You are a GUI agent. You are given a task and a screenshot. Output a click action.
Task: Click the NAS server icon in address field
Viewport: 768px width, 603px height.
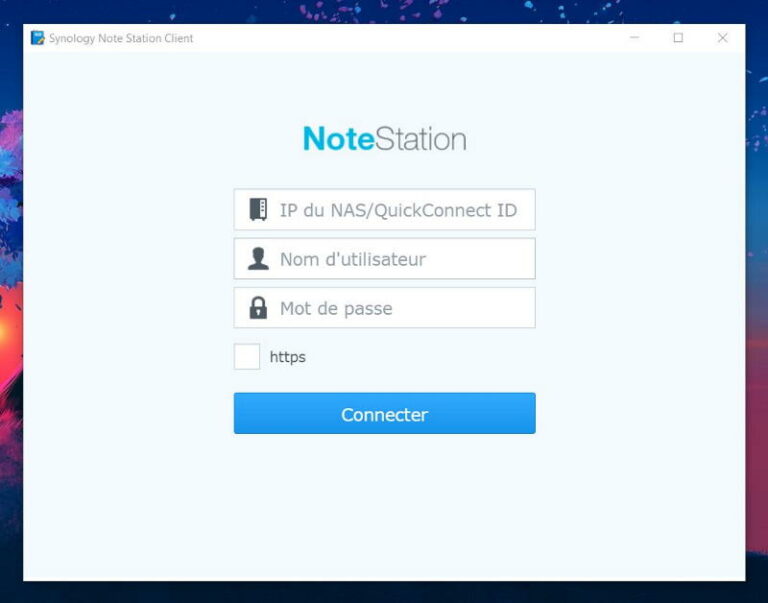(258, 210)
